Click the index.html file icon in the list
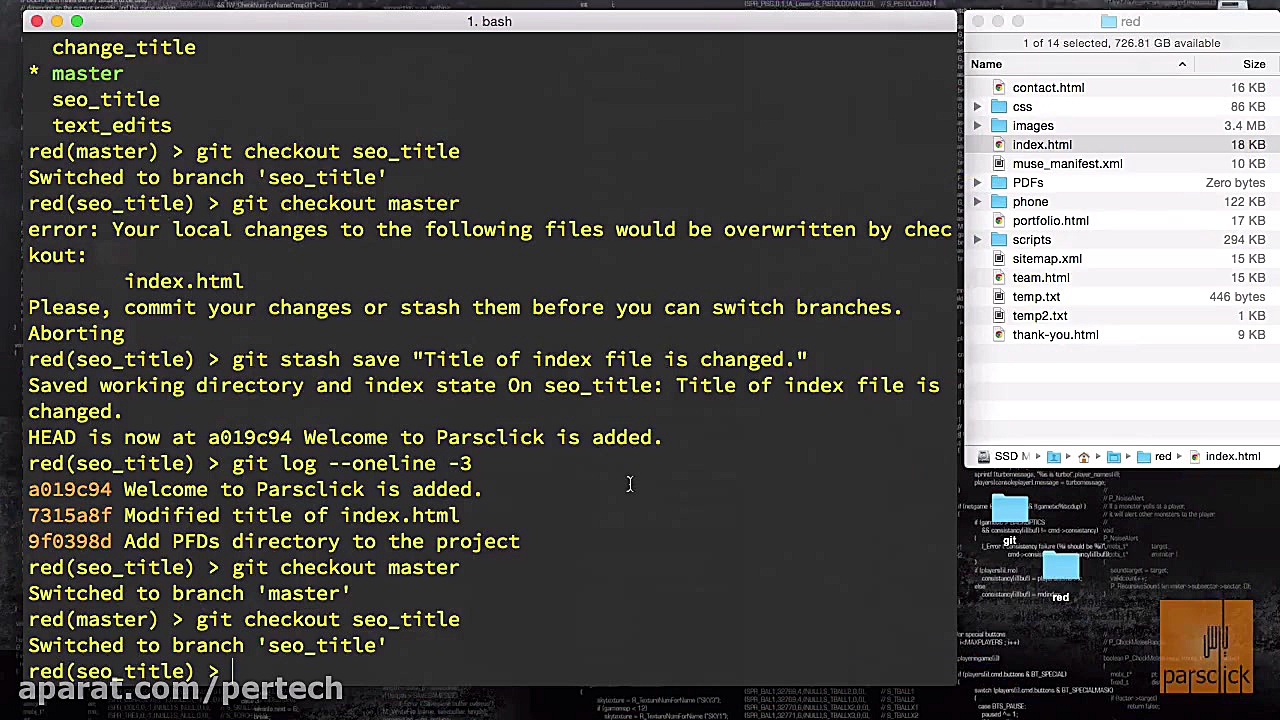Image resolution: width=1280 pixels, height=720 pixels. point(998,145)
